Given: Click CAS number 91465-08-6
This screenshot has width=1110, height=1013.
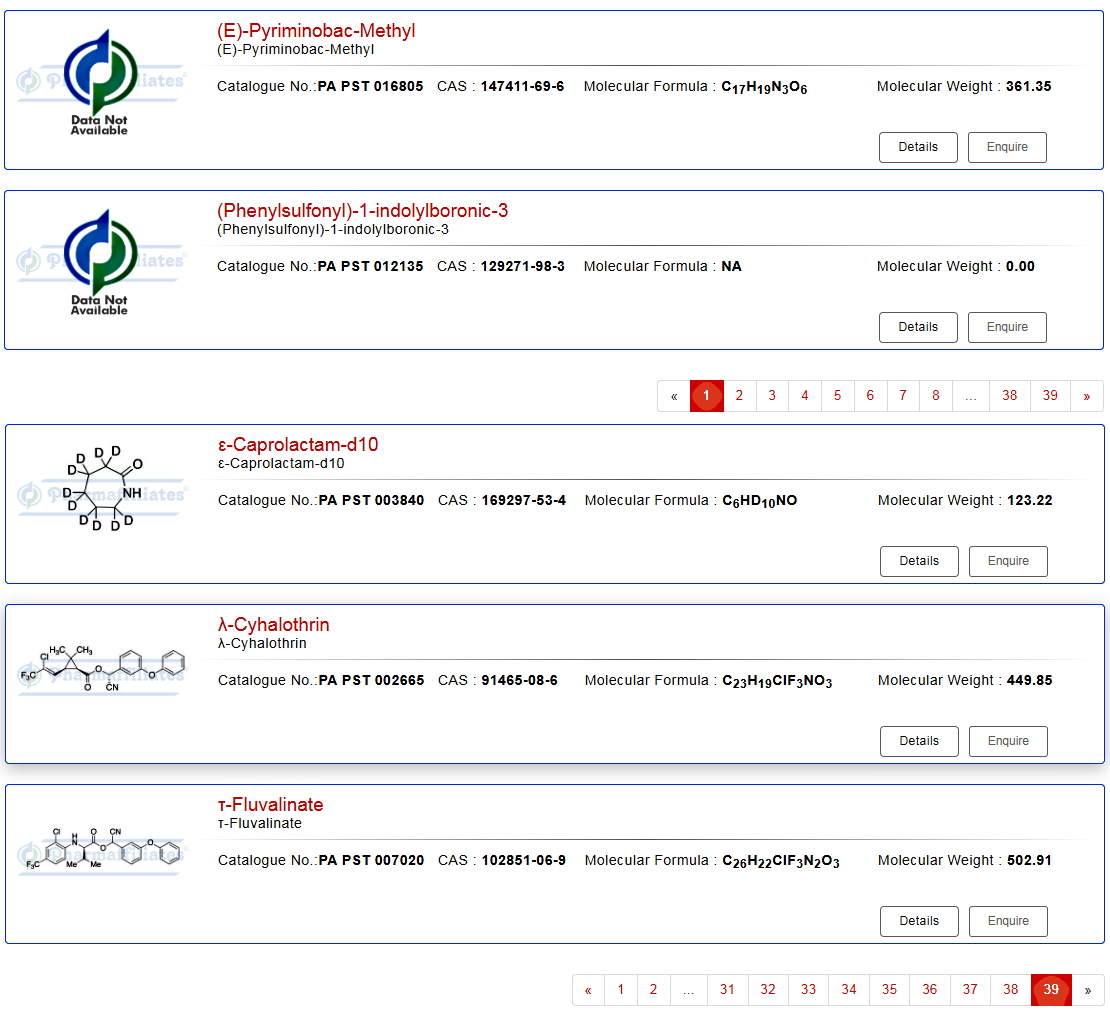Looking at the screenshot, I should click(x=520, y=680).
